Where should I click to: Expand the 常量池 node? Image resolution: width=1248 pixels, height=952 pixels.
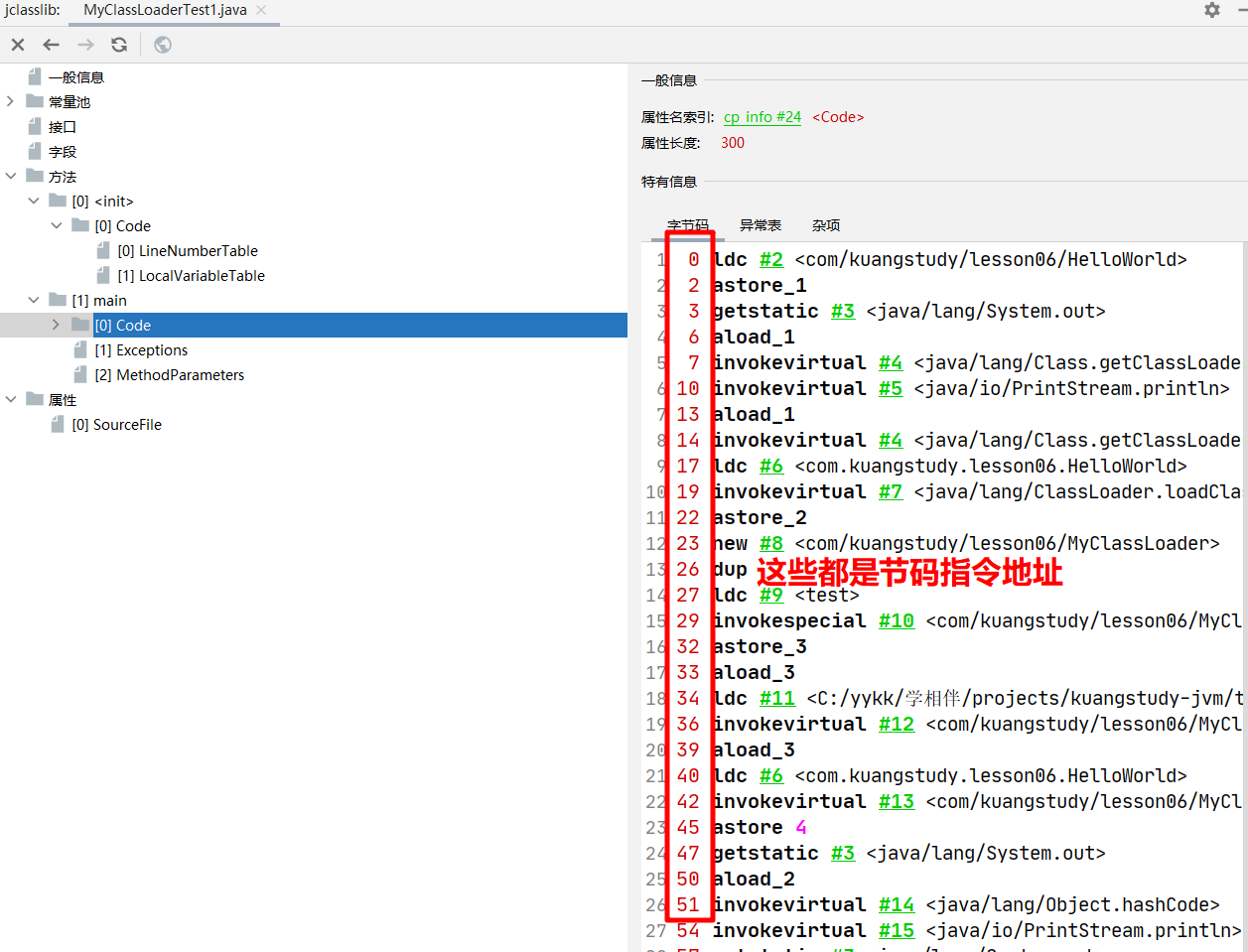(x=11, y=101)
